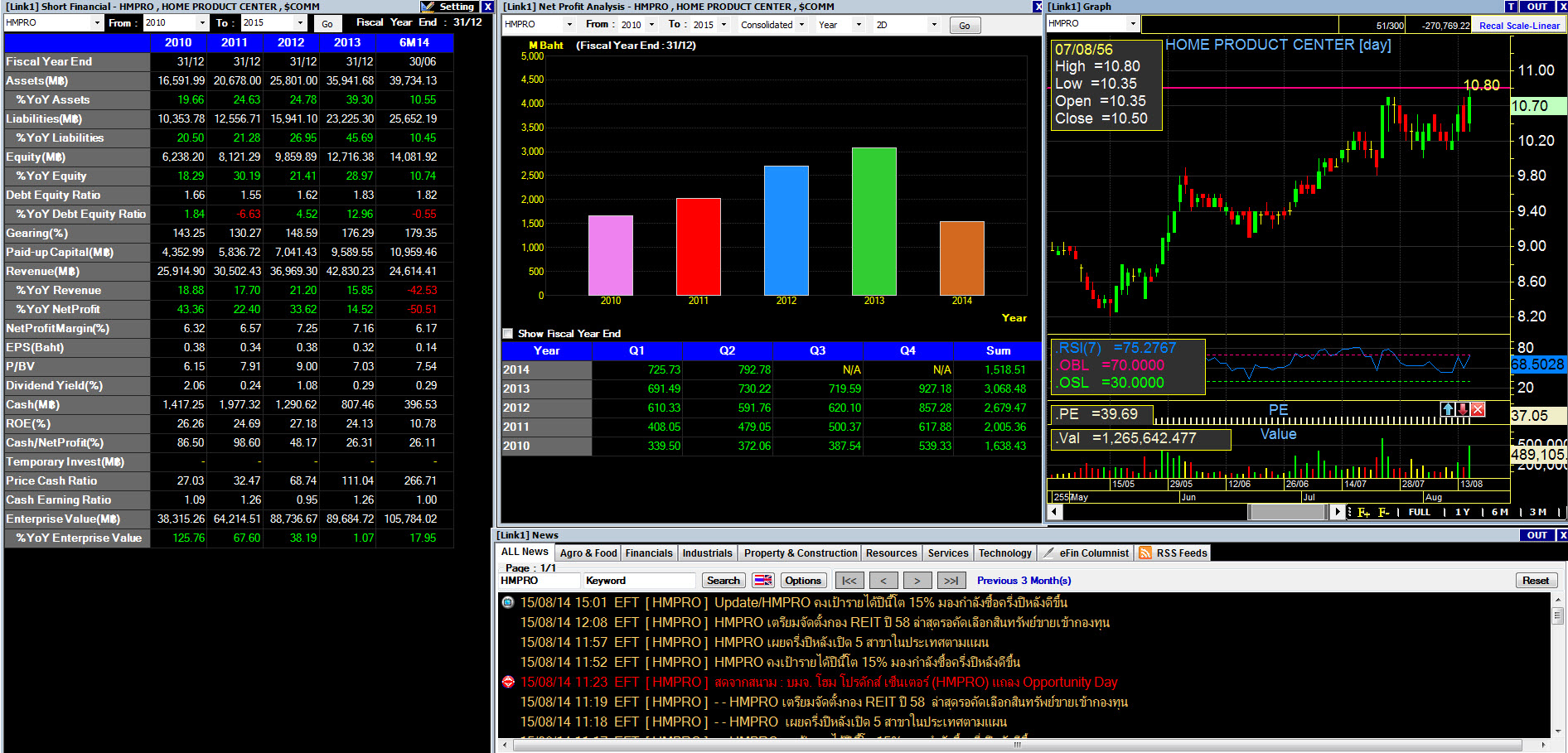Screen dimensions: 1568x753
Task: Open the Year period dropdown
Action: click(859, 25)
